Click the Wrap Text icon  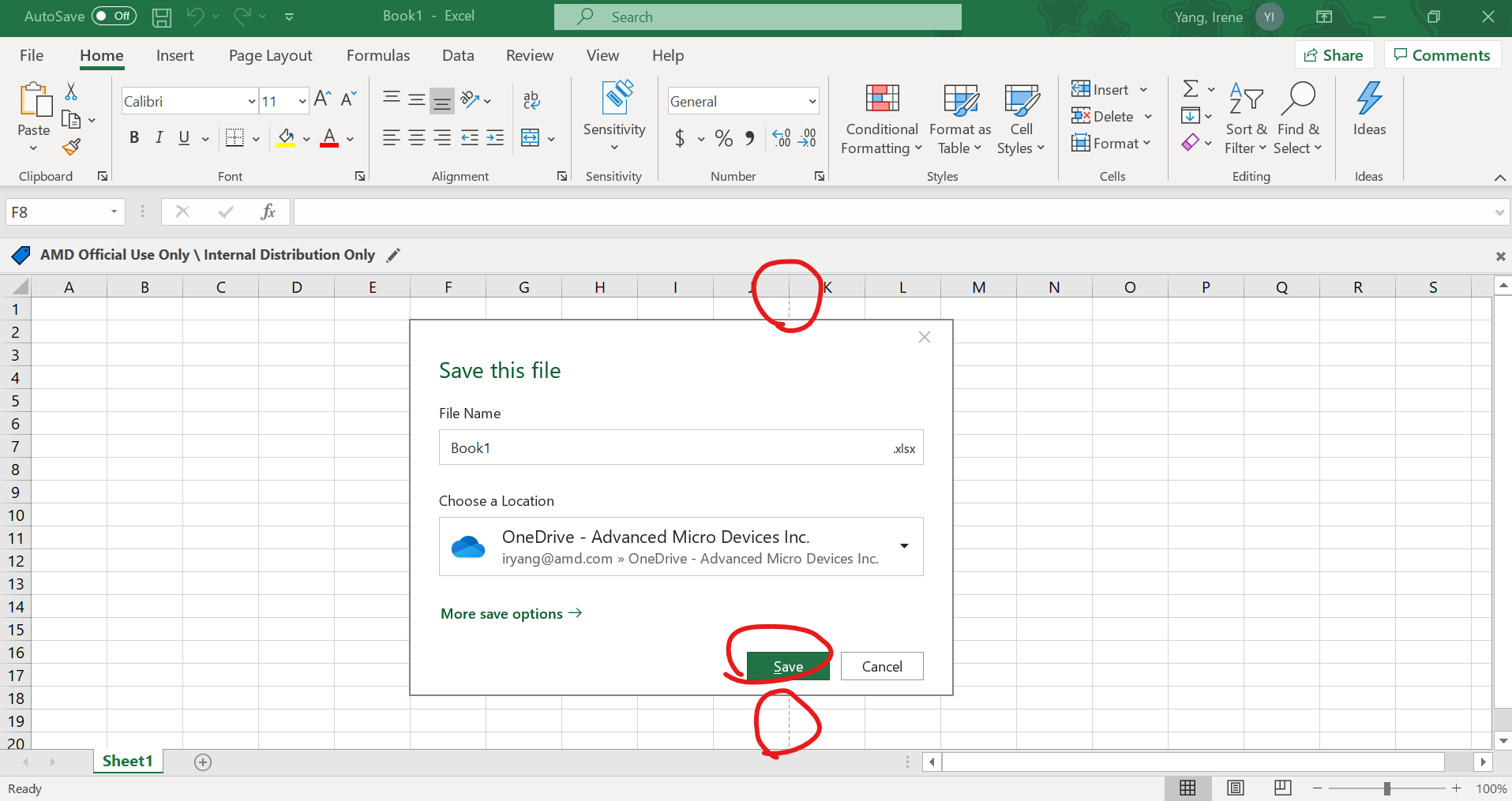point(531,100)
